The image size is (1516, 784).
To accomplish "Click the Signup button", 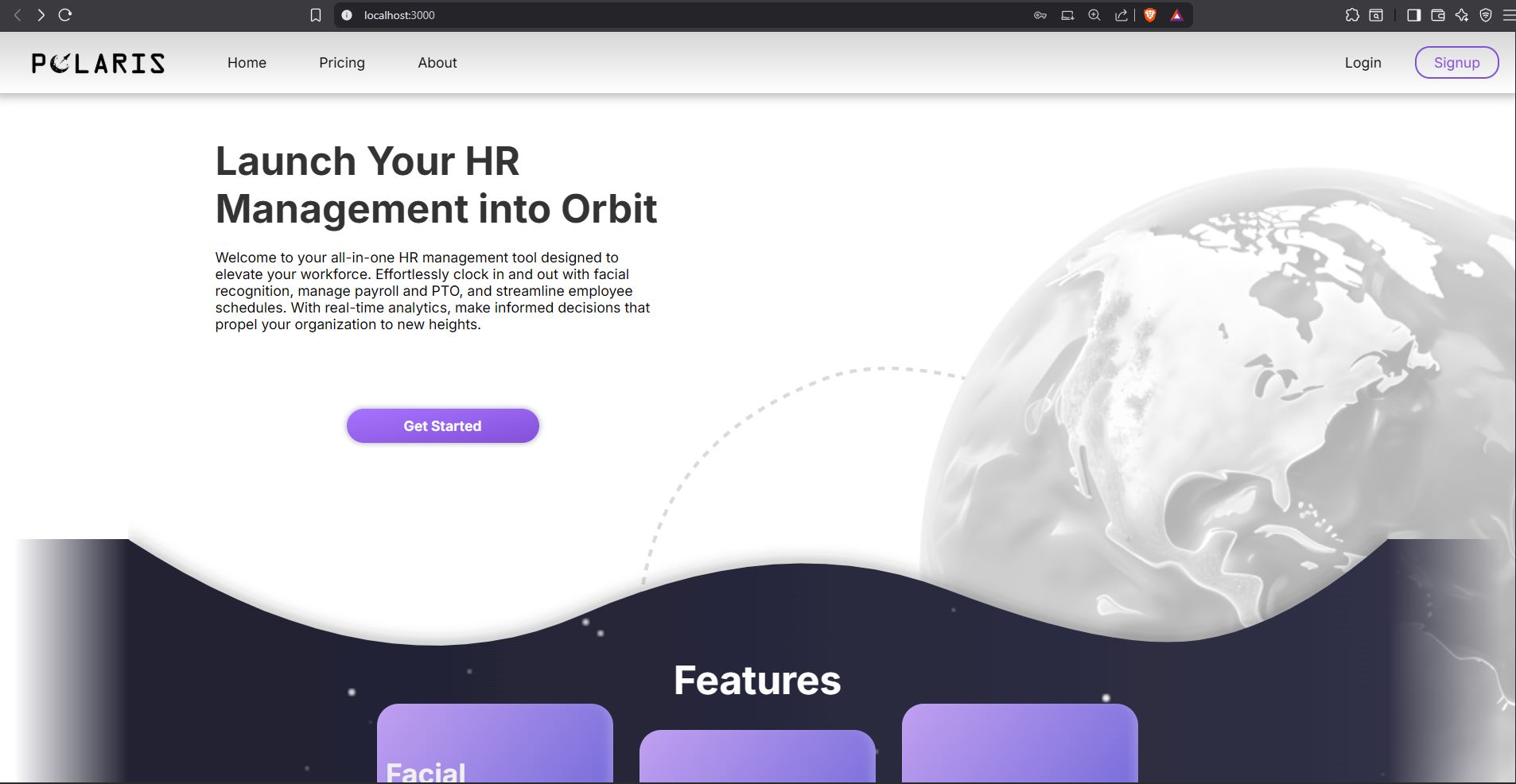I will [1457, 63].
